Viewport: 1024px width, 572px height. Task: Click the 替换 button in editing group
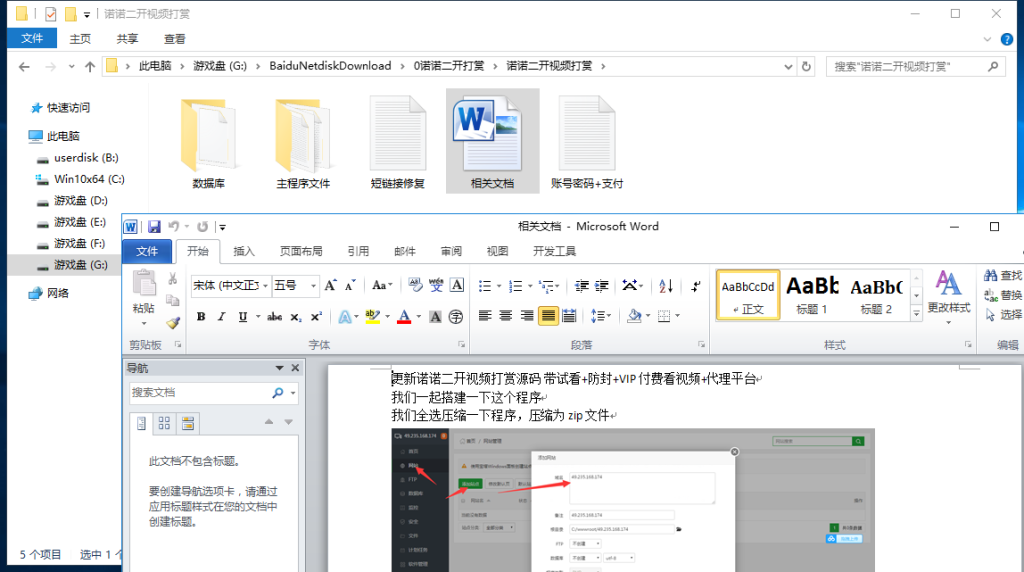(1003, 295)
